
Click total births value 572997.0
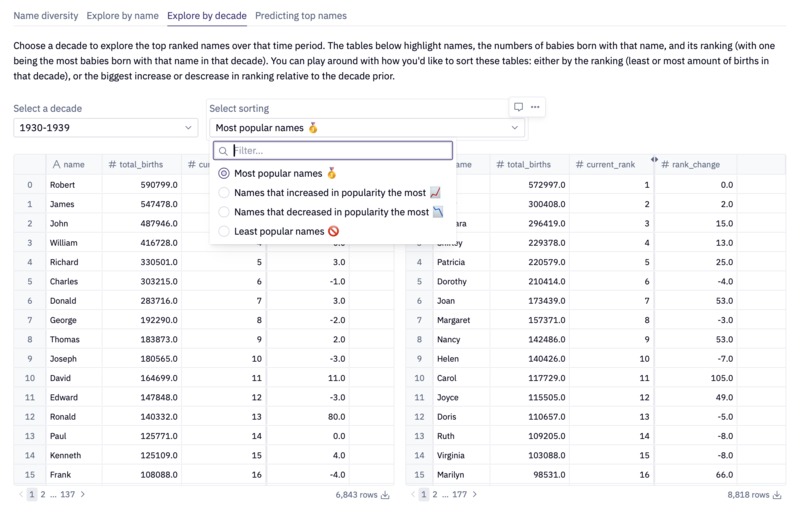tap(546, 184)
